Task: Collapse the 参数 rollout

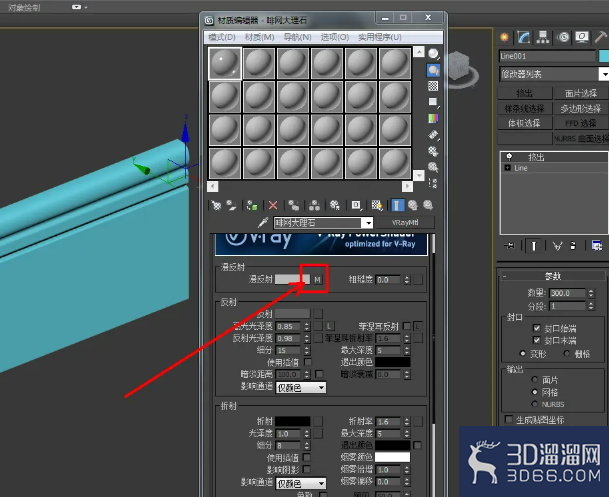Action: coord(552,276)
